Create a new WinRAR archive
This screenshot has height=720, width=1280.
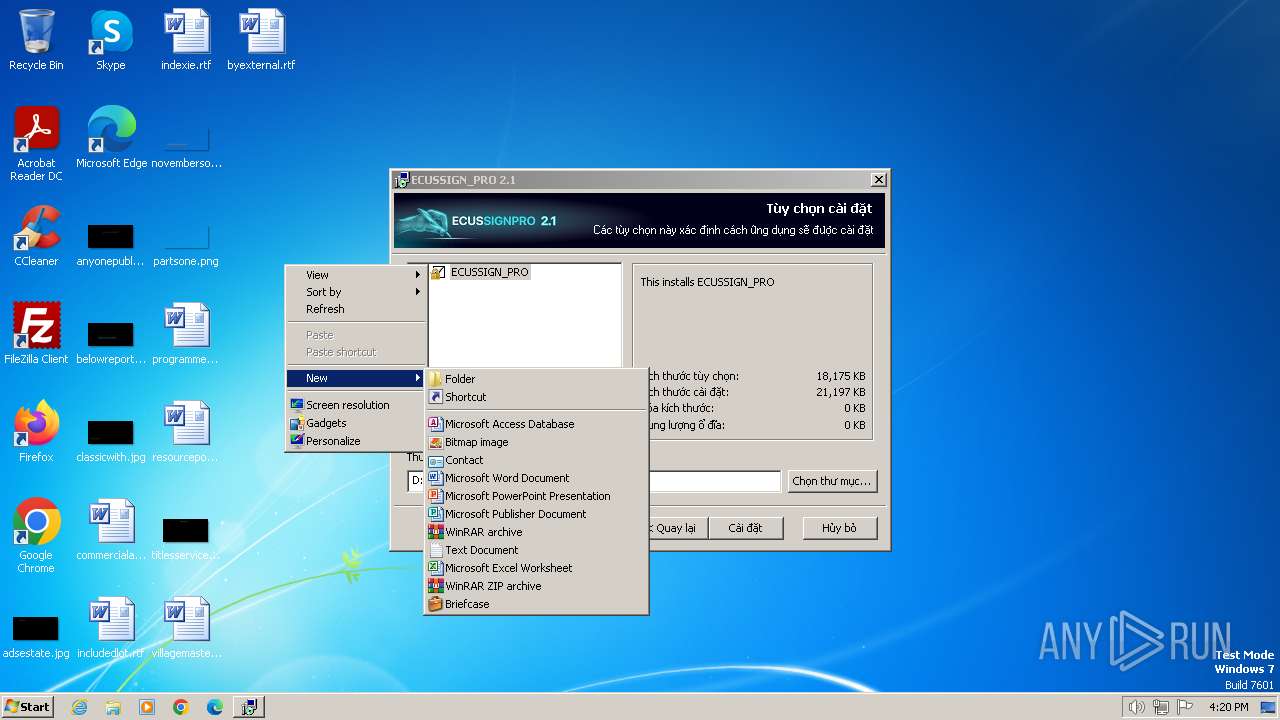tap(536, 532)
